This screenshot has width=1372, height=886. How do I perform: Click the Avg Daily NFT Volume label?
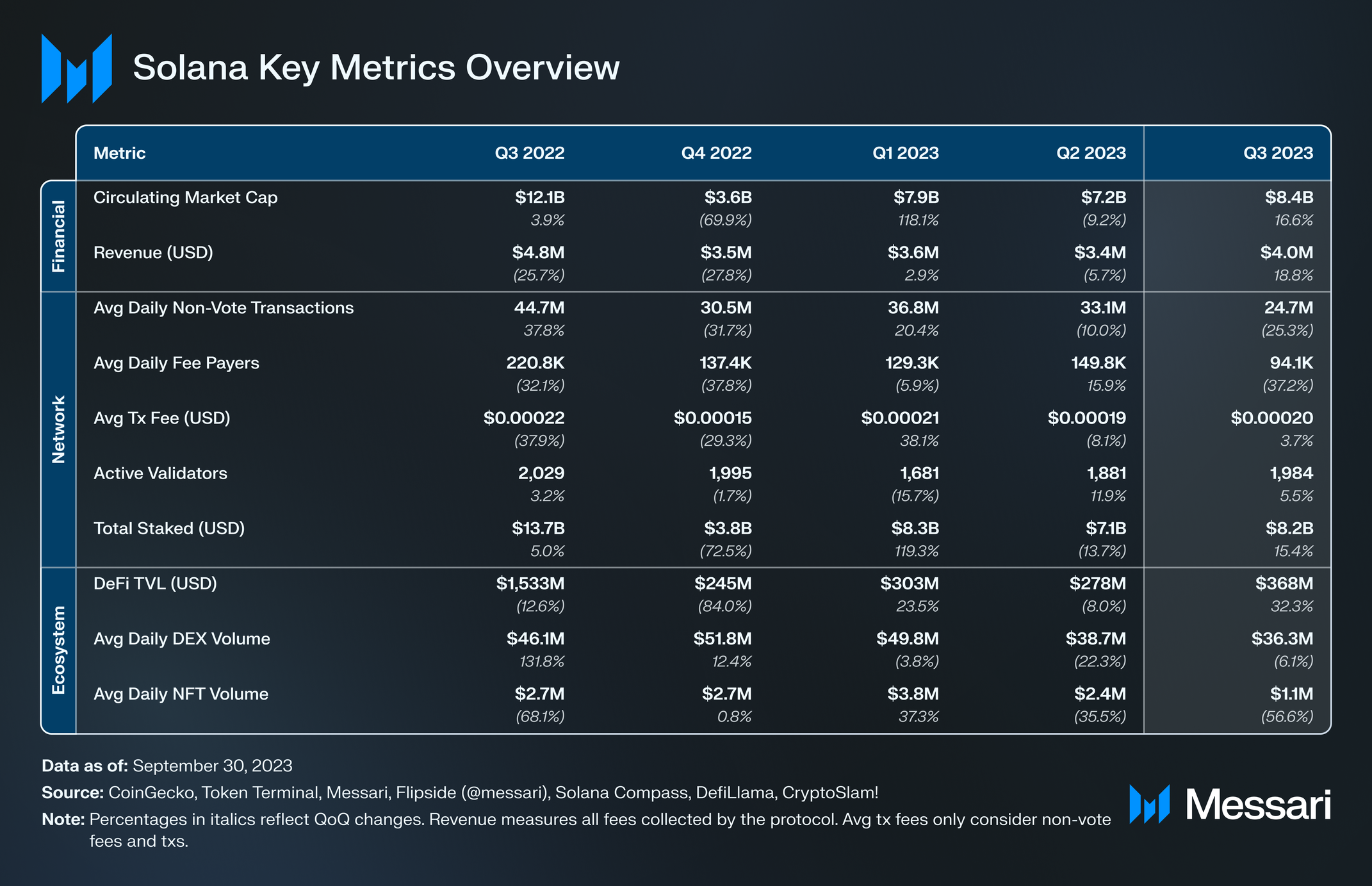tap(181, 694)
